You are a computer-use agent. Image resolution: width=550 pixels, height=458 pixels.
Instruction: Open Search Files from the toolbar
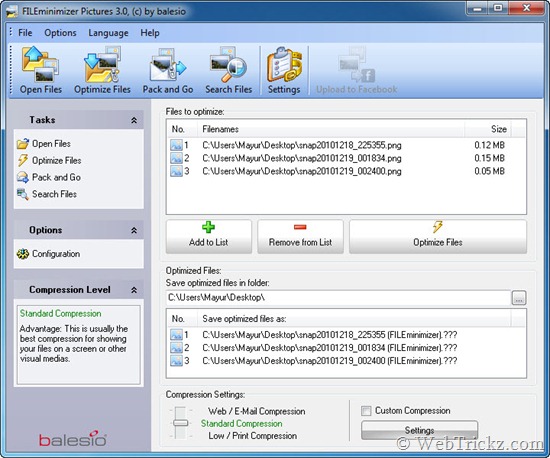(x=229, y=70)
